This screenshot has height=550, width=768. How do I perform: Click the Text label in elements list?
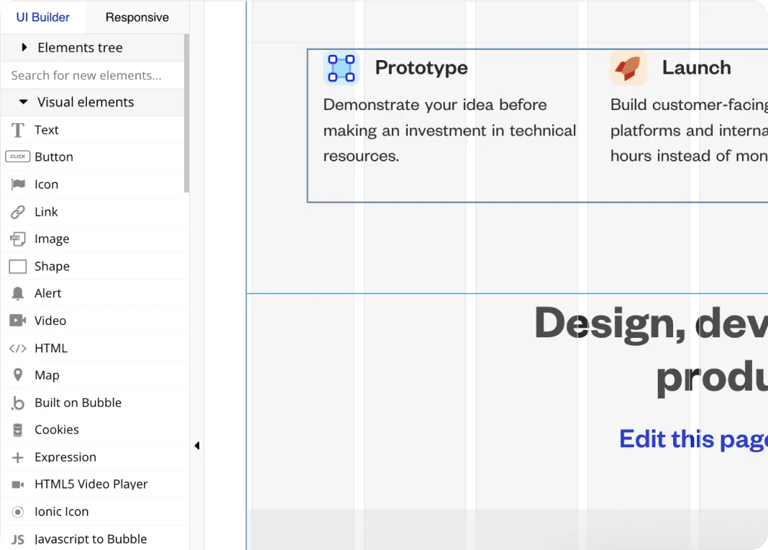pyautogui.click(x=47, y=130)
